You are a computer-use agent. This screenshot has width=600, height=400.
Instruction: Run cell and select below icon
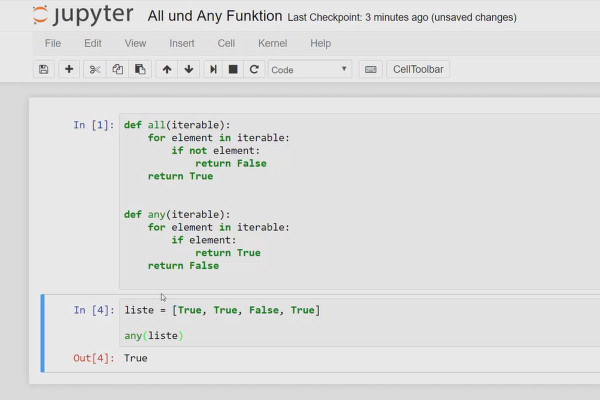point(214,69)
